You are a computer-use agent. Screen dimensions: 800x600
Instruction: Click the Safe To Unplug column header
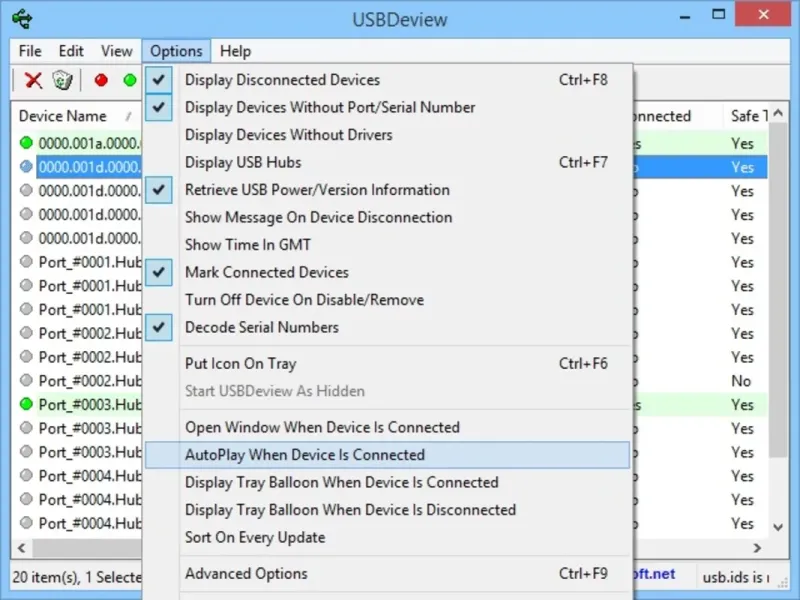click(x=746, y=116)
